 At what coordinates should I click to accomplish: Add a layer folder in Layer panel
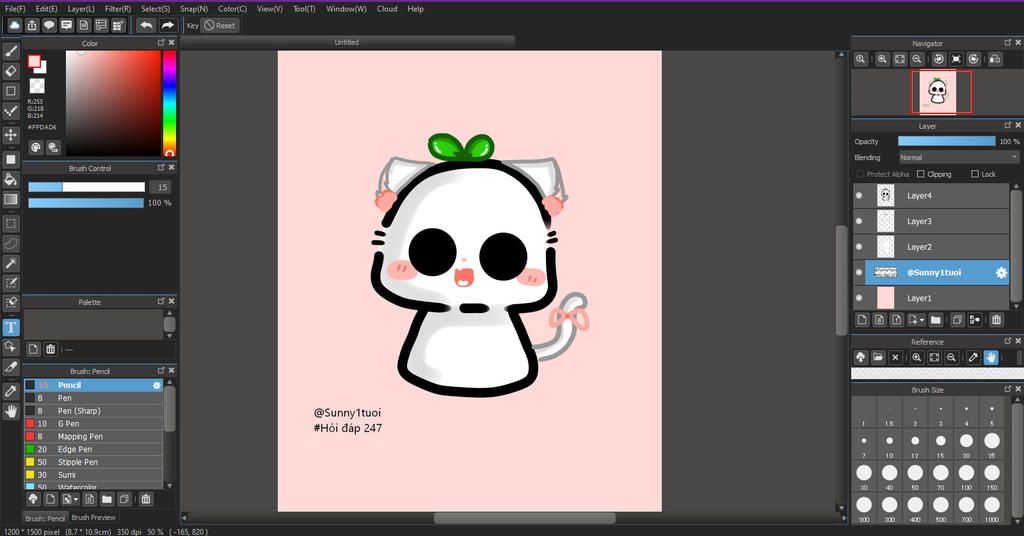936,319
